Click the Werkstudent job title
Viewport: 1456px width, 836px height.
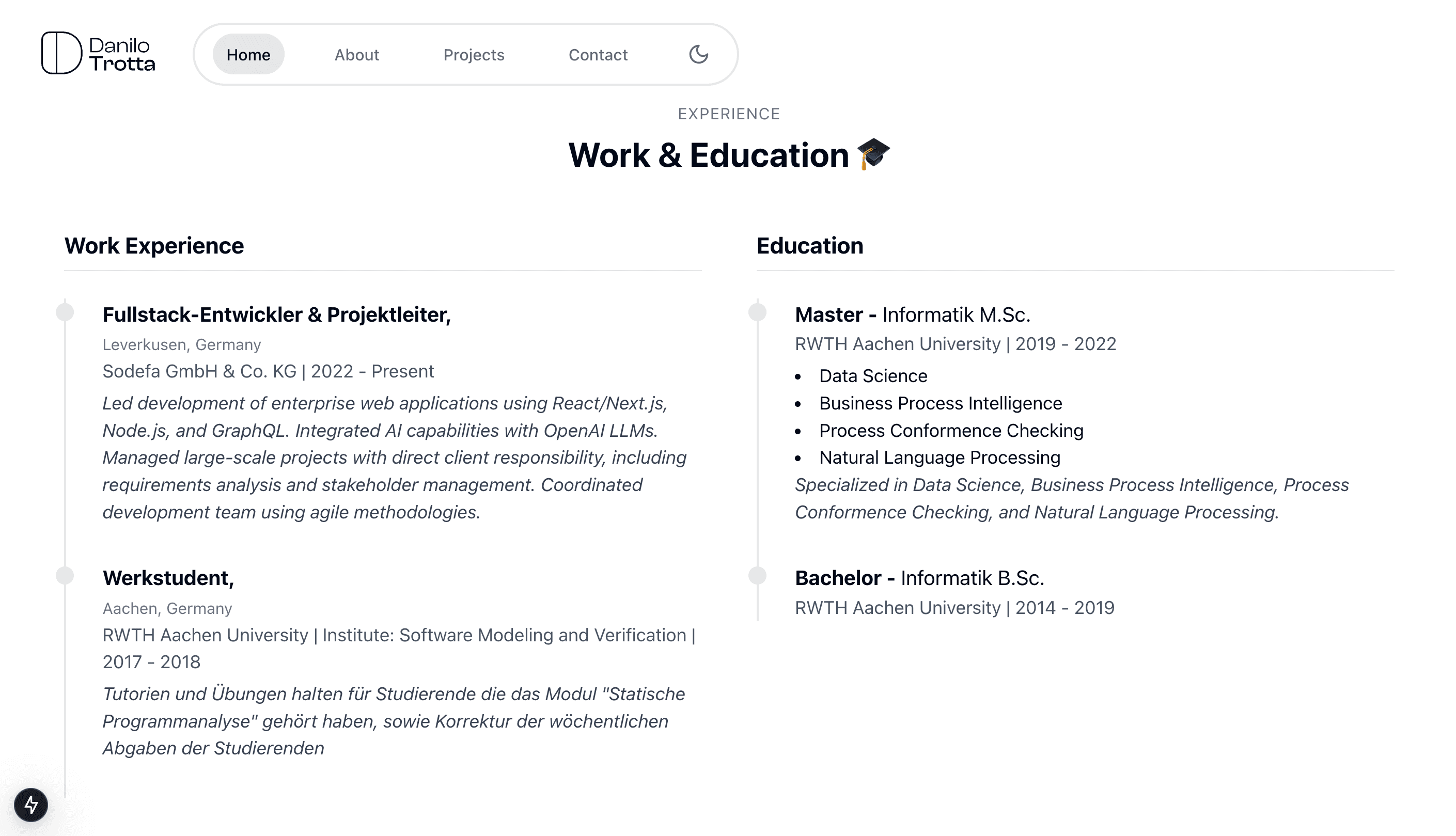pos(168,578)
